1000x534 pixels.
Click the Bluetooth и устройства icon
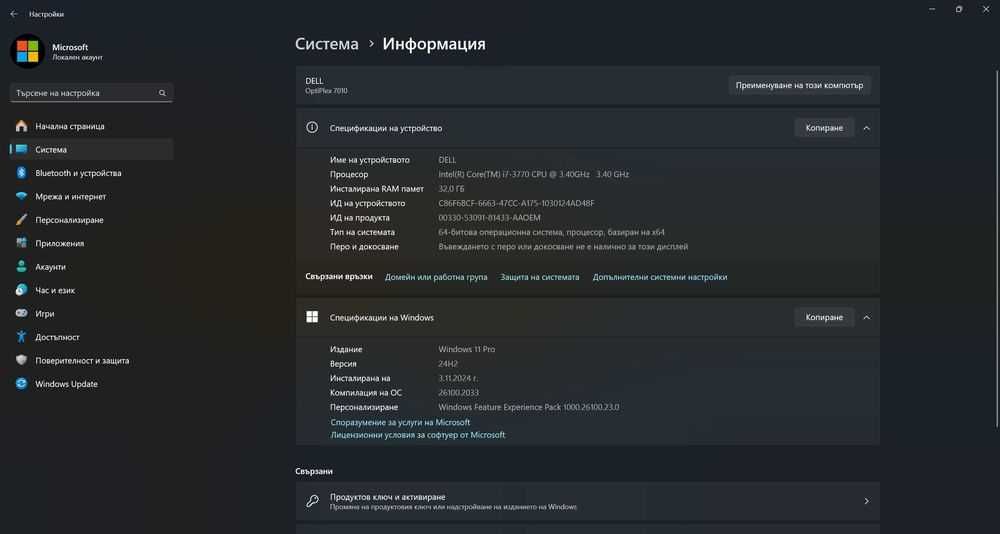pos(21,173)
